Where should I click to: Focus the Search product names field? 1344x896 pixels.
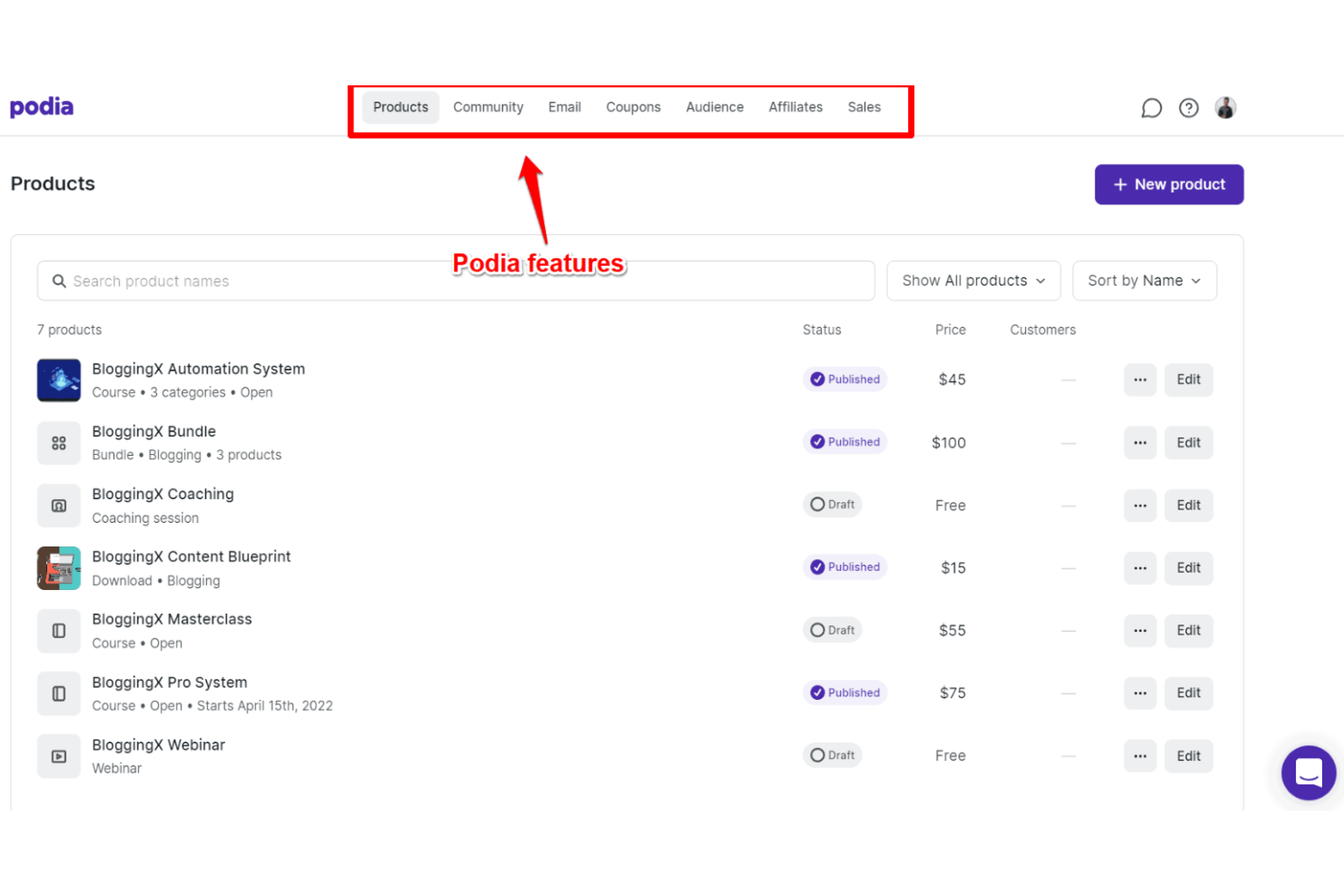pyautogui.click(x=456, y=281)
